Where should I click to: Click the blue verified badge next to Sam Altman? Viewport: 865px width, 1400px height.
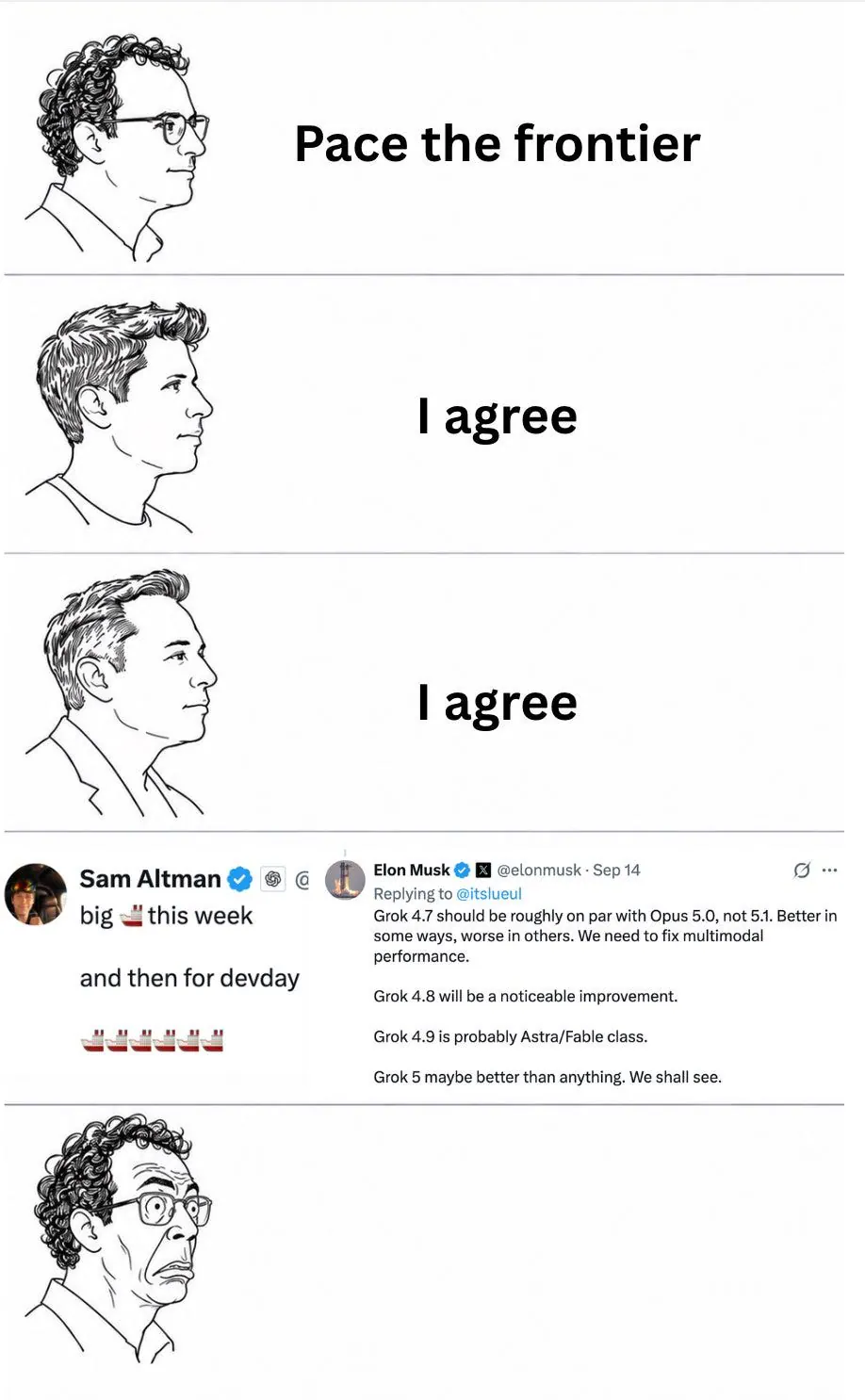click(x=240, y=879)
